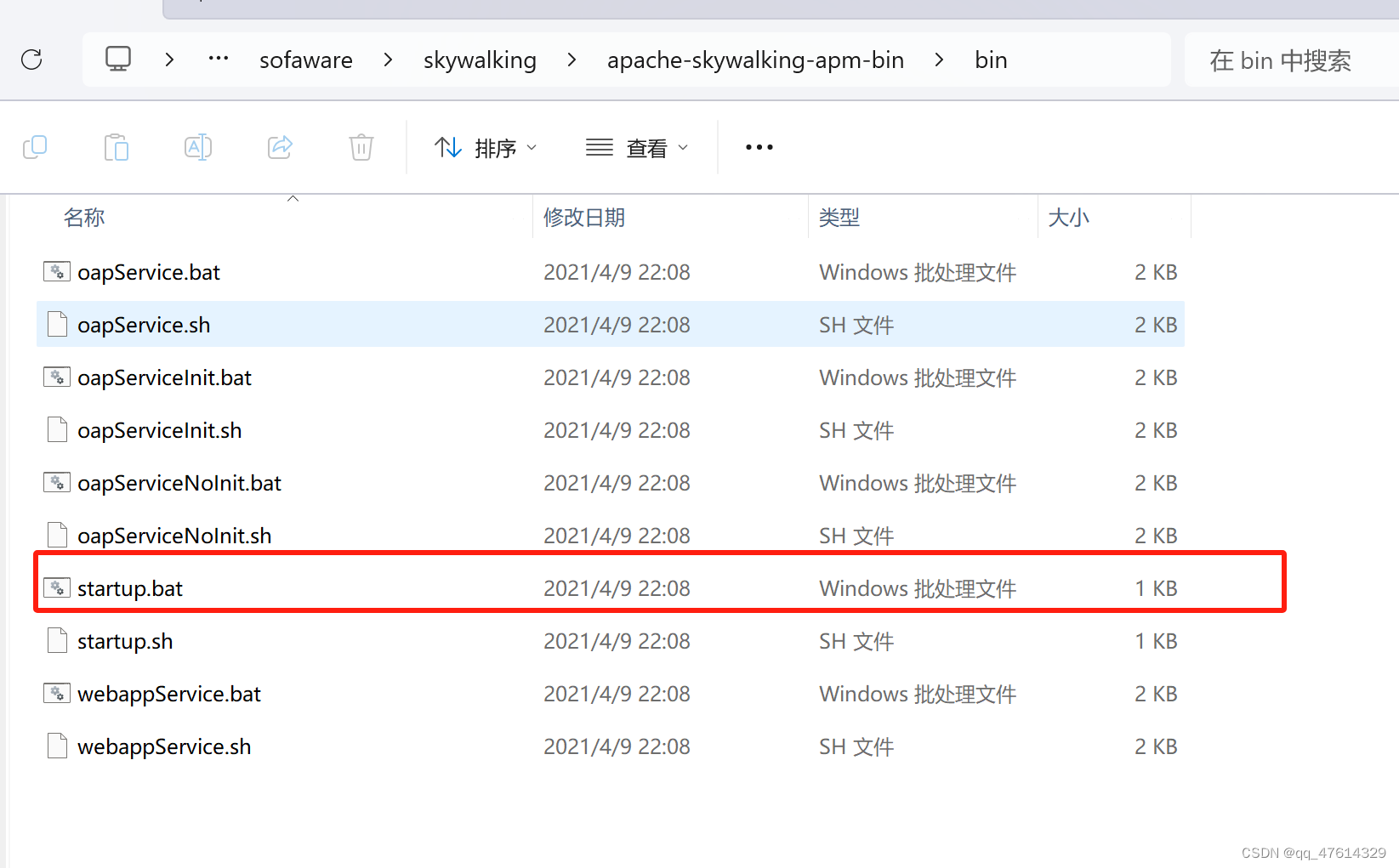The height and width of the screenshot is (868, 1399).
Task: Click the webappService.bat file icon
Action: click(x=57, y=694)
